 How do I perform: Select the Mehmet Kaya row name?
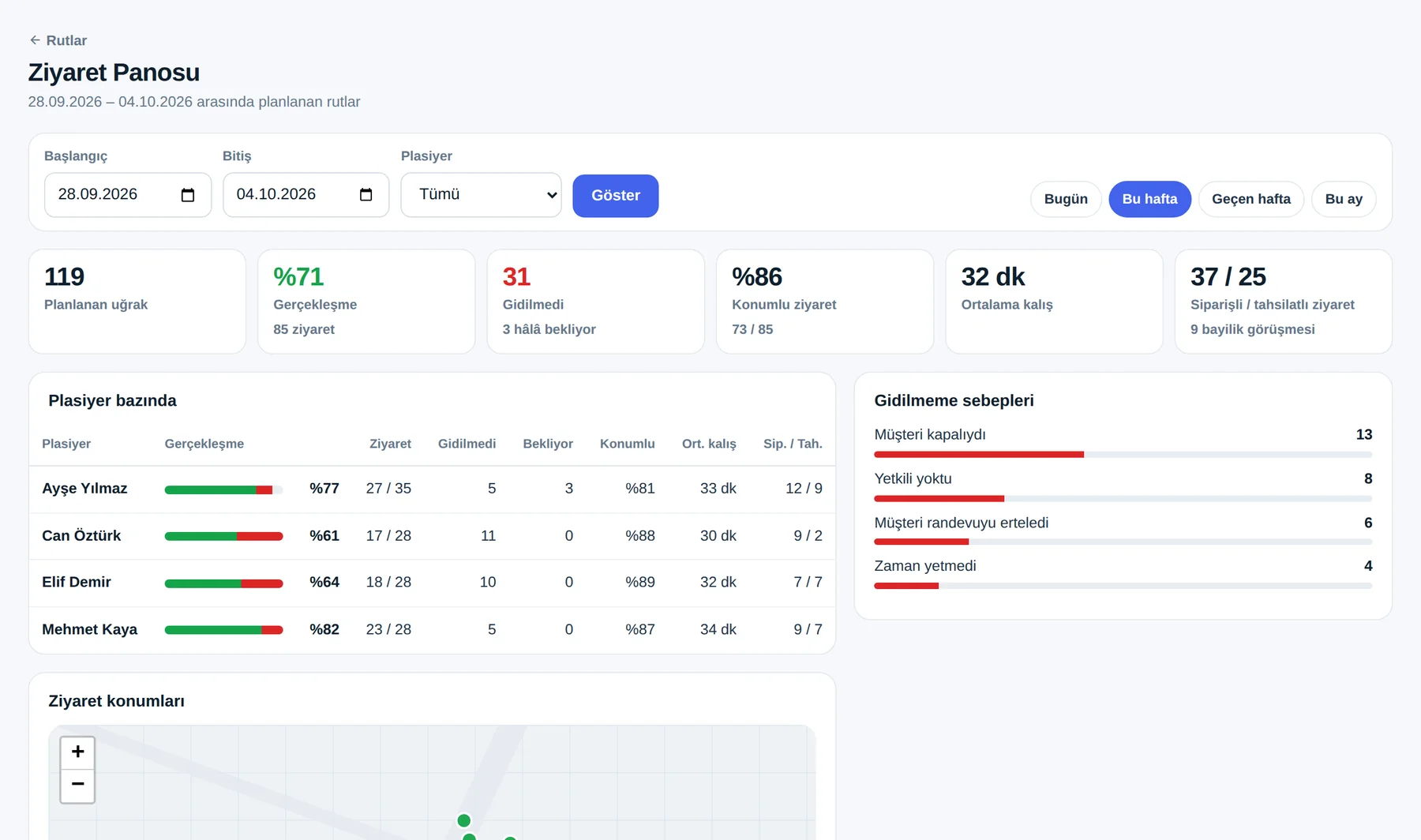(90, 630)
